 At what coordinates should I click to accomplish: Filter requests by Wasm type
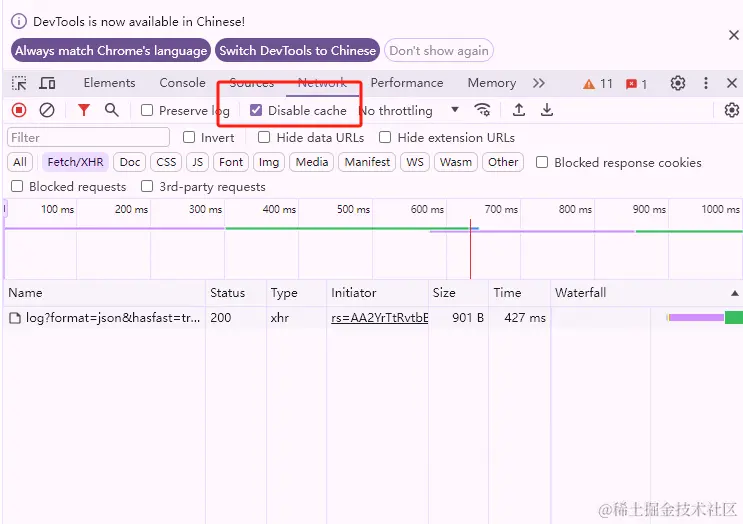(456, 162)
